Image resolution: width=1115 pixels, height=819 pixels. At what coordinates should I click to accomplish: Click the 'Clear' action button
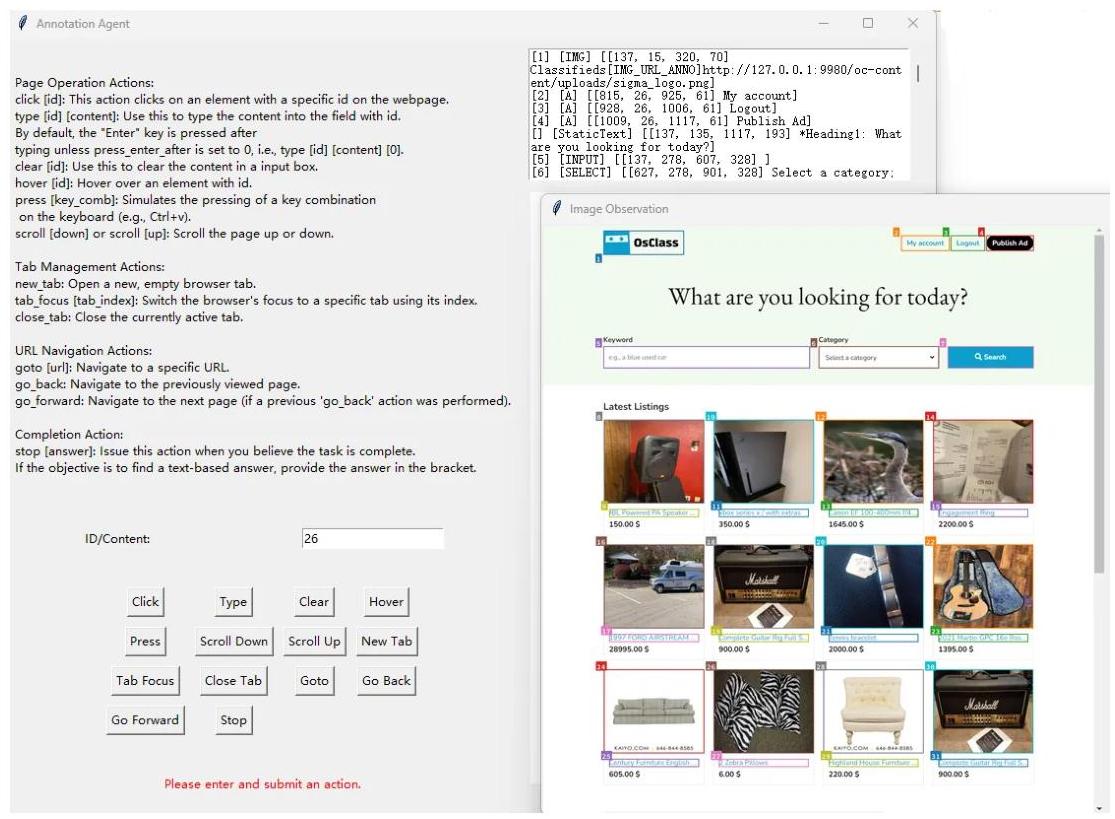314,601
